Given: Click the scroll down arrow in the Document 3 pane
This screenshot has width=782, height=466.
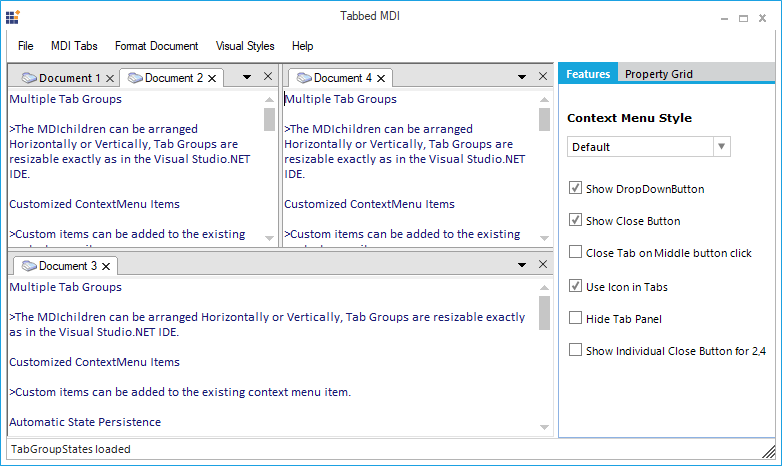Looking at the screenshot, I should click(544, 427).
